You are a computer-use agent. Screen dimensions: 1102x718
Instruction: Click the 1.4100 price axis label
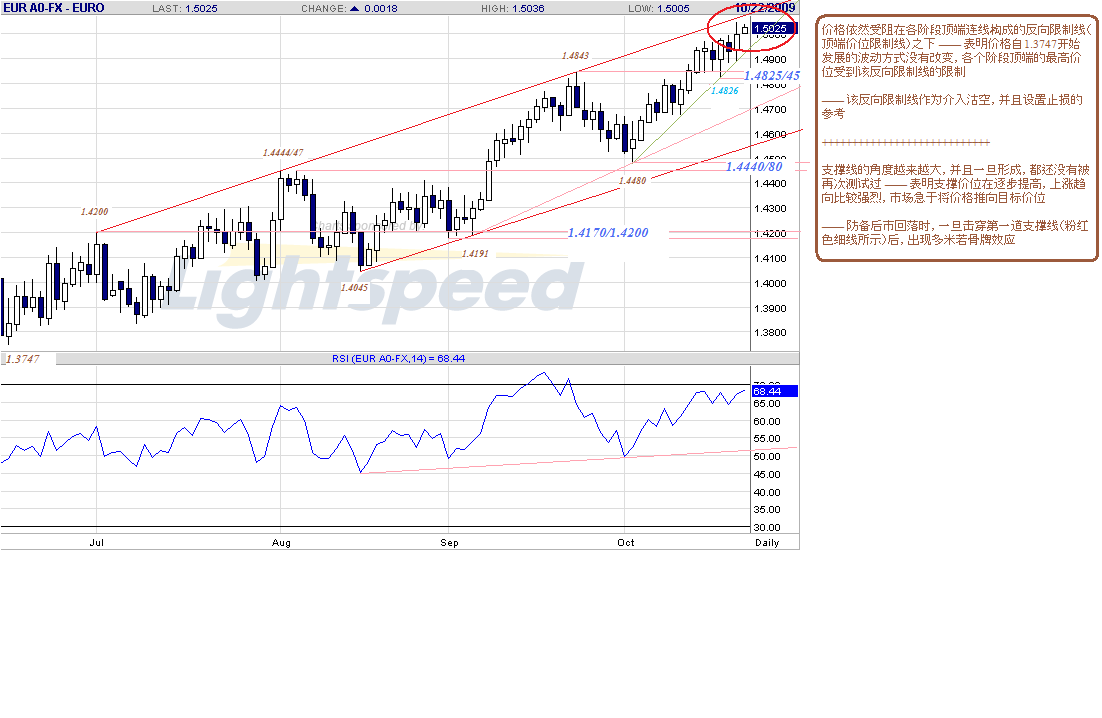click(x=770, y=259)
